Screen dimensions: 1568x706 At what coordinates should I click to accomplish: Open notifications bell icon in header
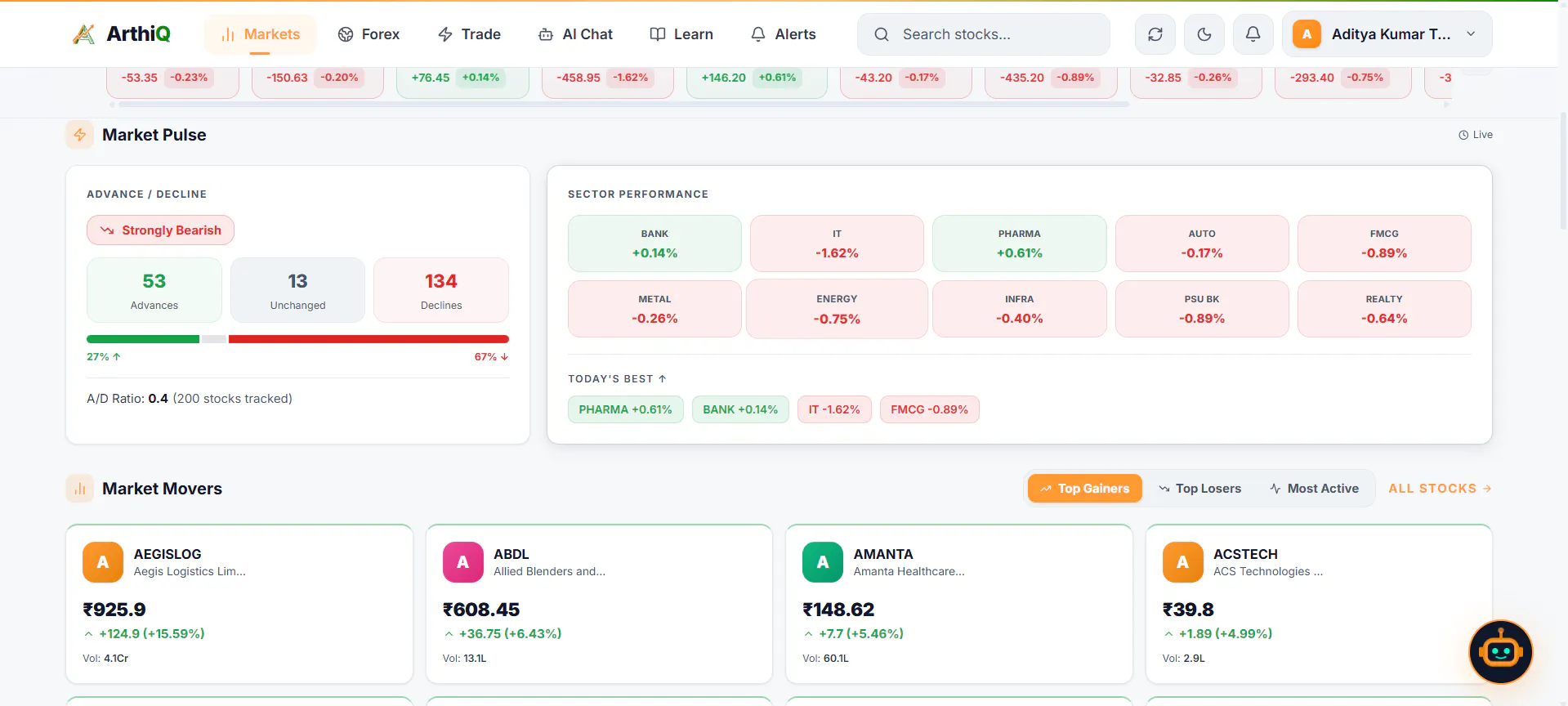point(1253,34)
